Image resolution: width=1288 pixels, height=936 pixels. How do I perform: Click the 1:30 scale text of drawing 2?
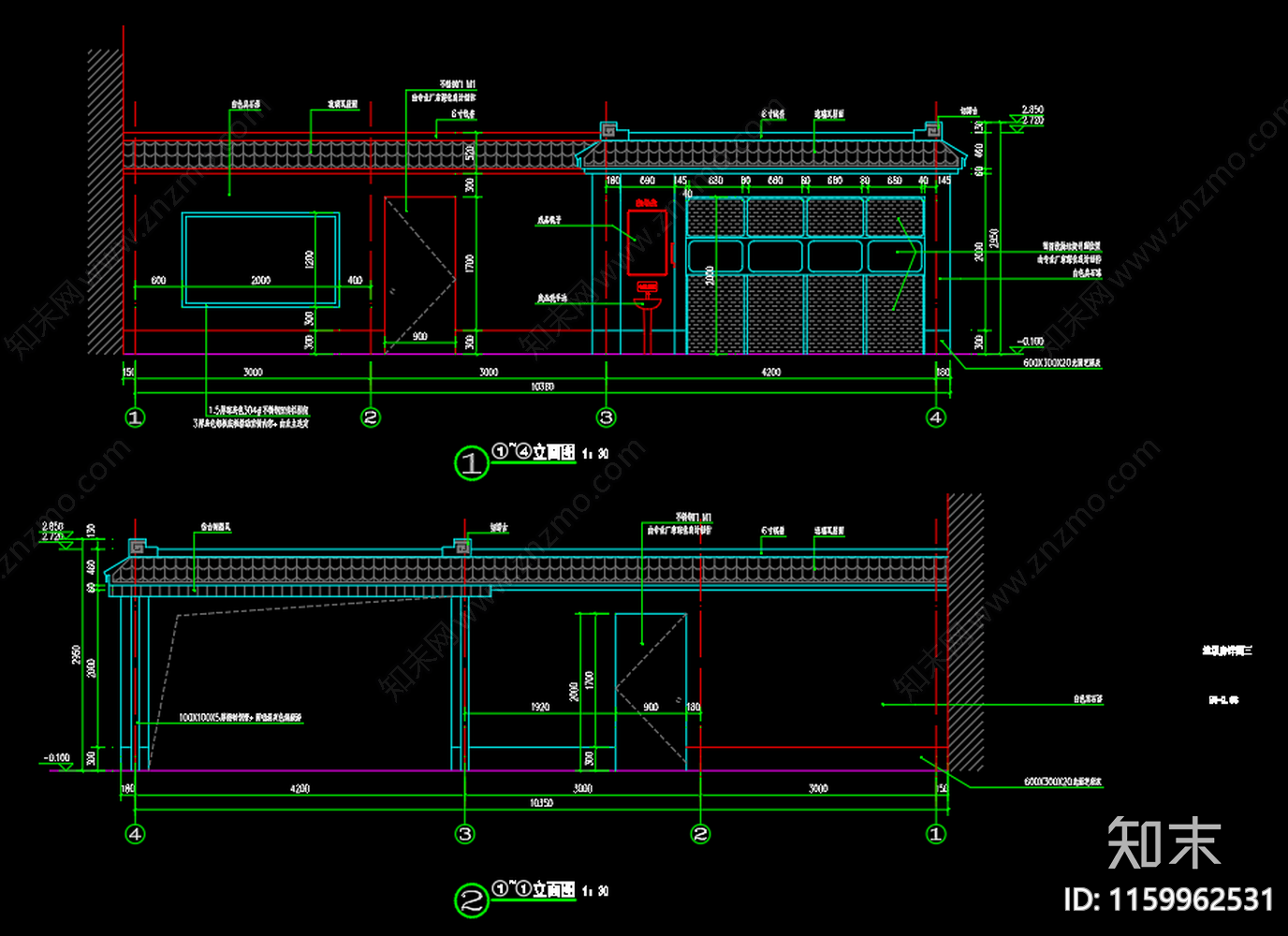pos(595,891)
